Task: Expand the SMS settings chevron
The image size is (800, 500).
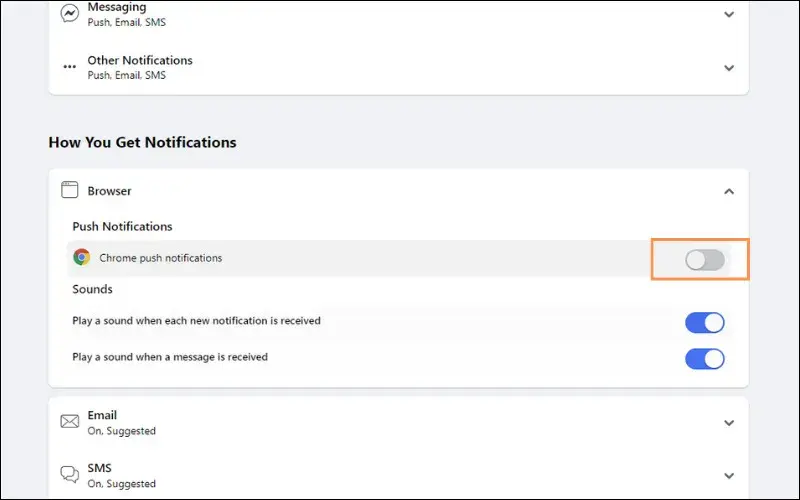Action: tap(729, 476)
